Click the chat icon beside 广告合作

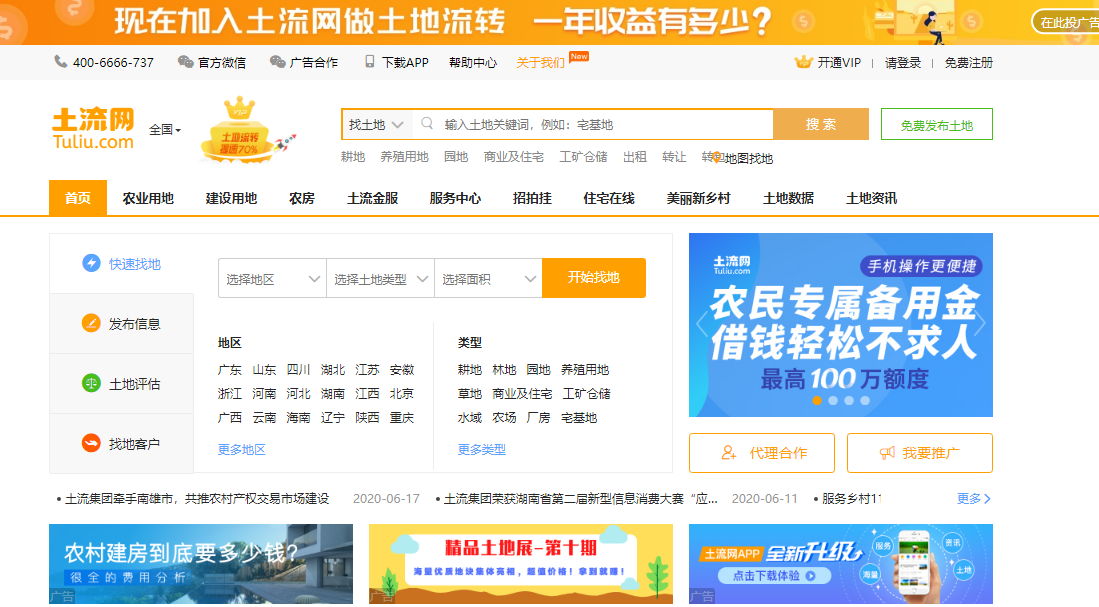[278, 62]
